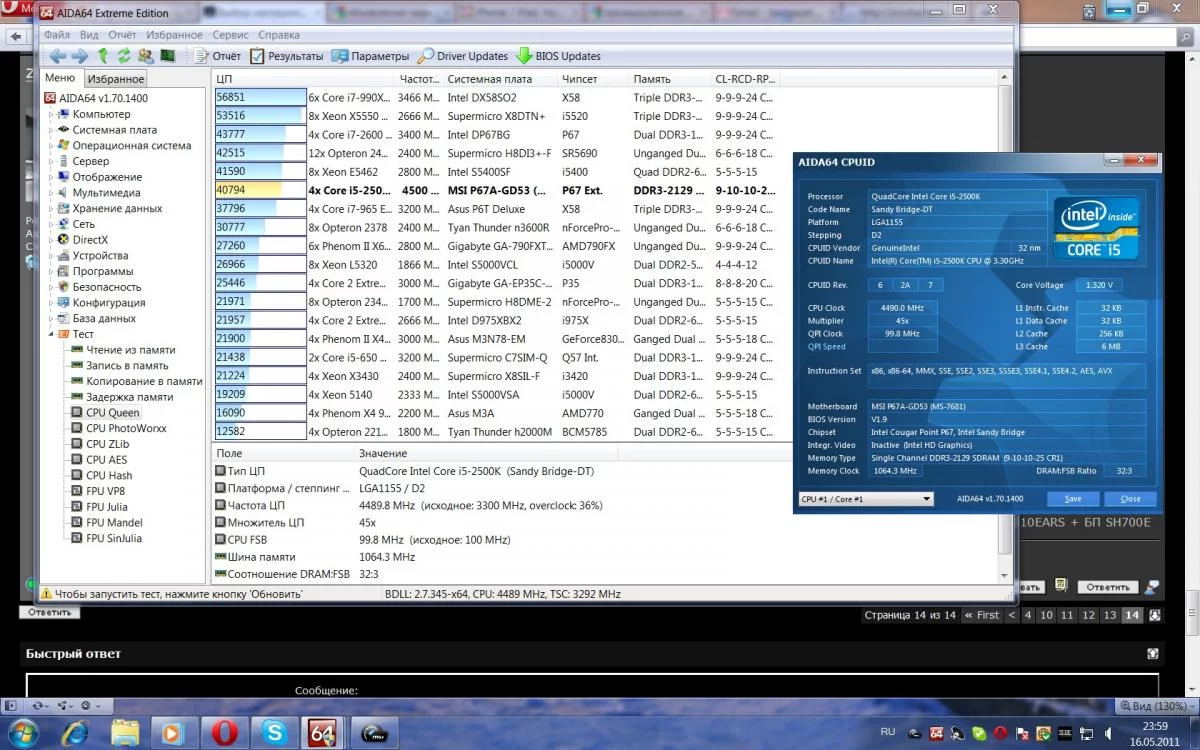Click Save in the CPUID window

[1072, 499]
